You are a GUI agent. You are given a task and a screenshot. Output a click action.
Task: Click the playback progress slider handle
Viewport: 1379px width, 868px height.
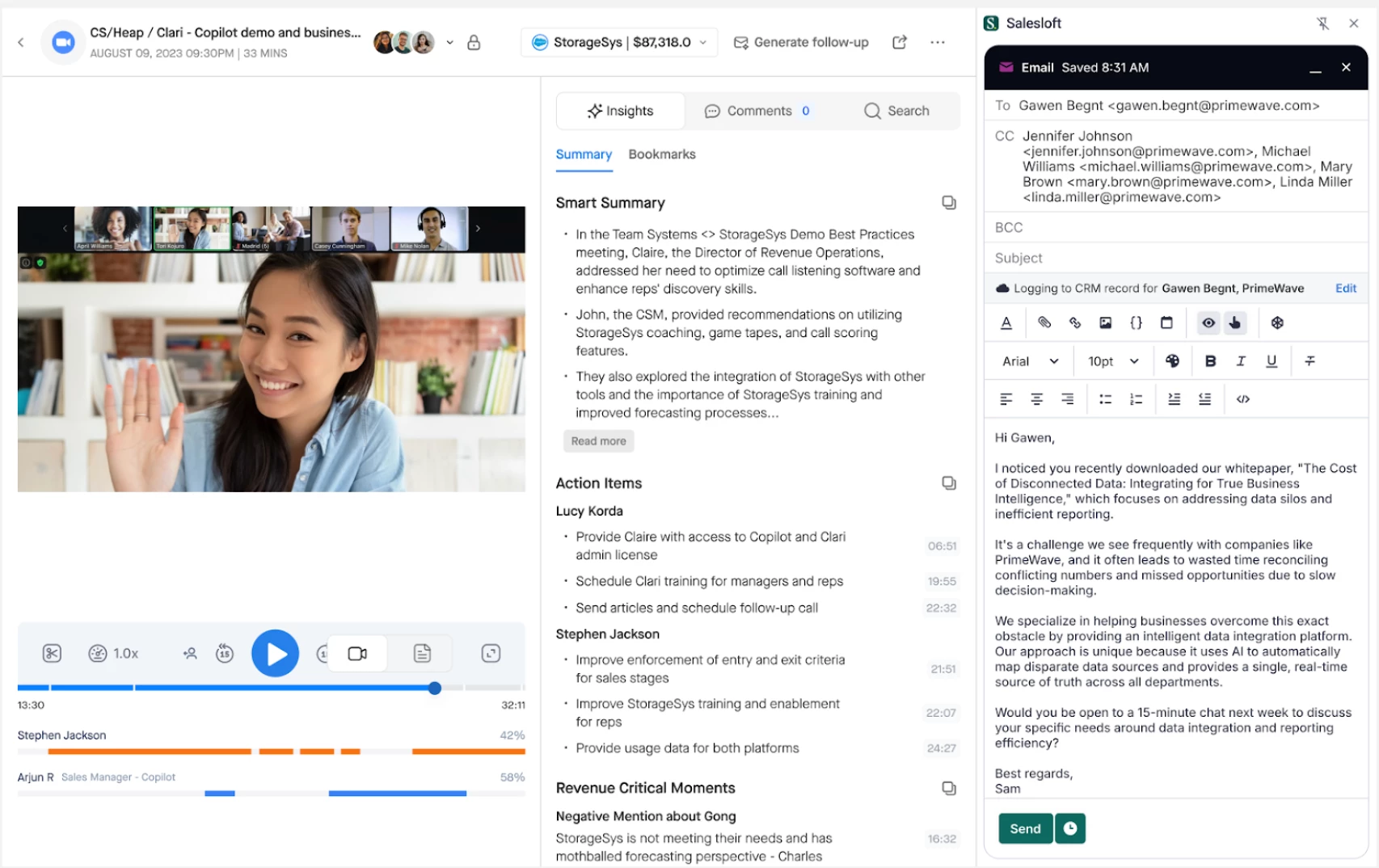(x=435, y=689)
